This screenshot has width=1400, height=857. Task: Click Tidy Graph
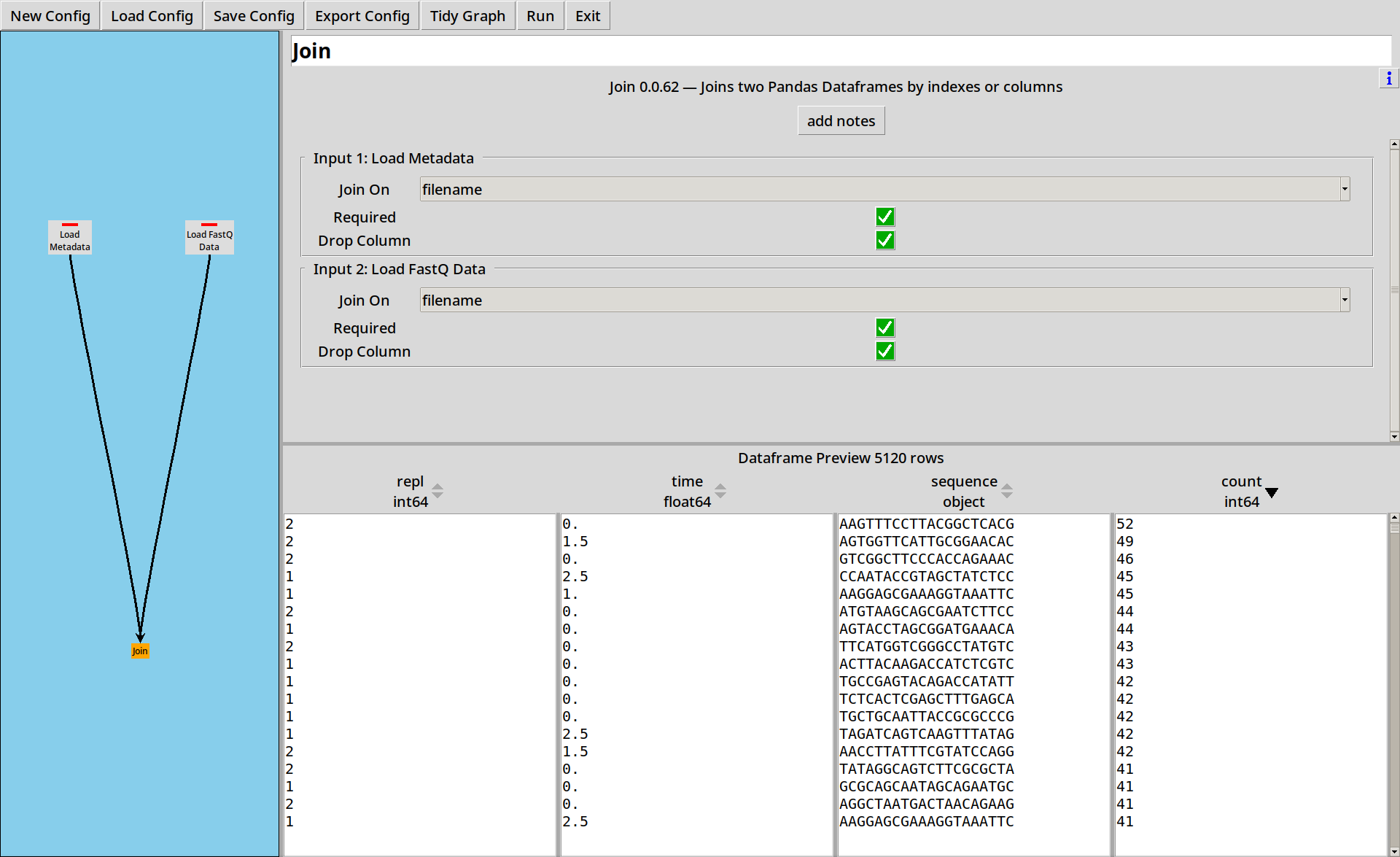click(x=467, y=16)
